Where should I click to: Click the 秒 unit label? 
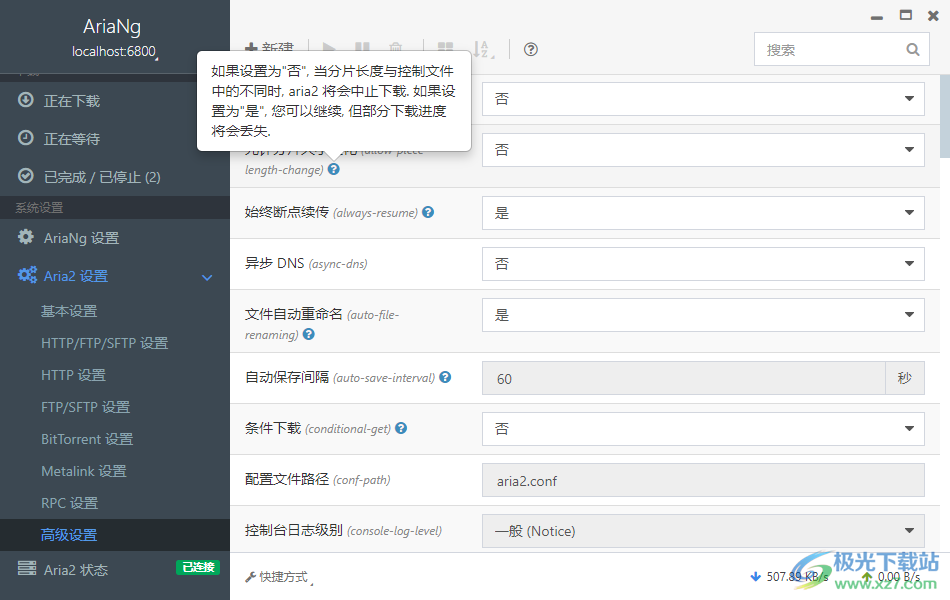[905, 378]
